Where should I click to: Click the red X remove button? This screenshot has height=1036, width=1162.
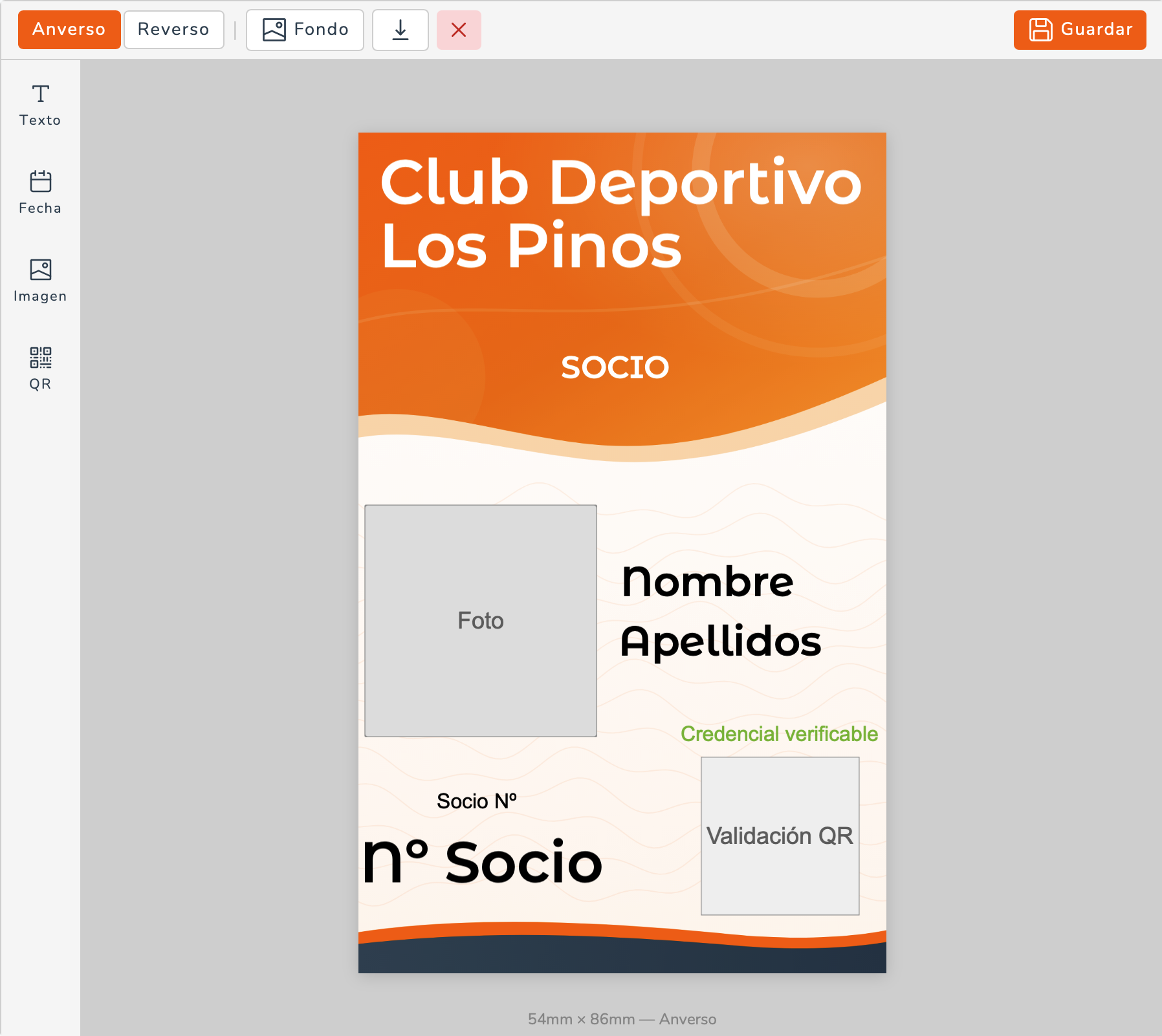point(459,30)
